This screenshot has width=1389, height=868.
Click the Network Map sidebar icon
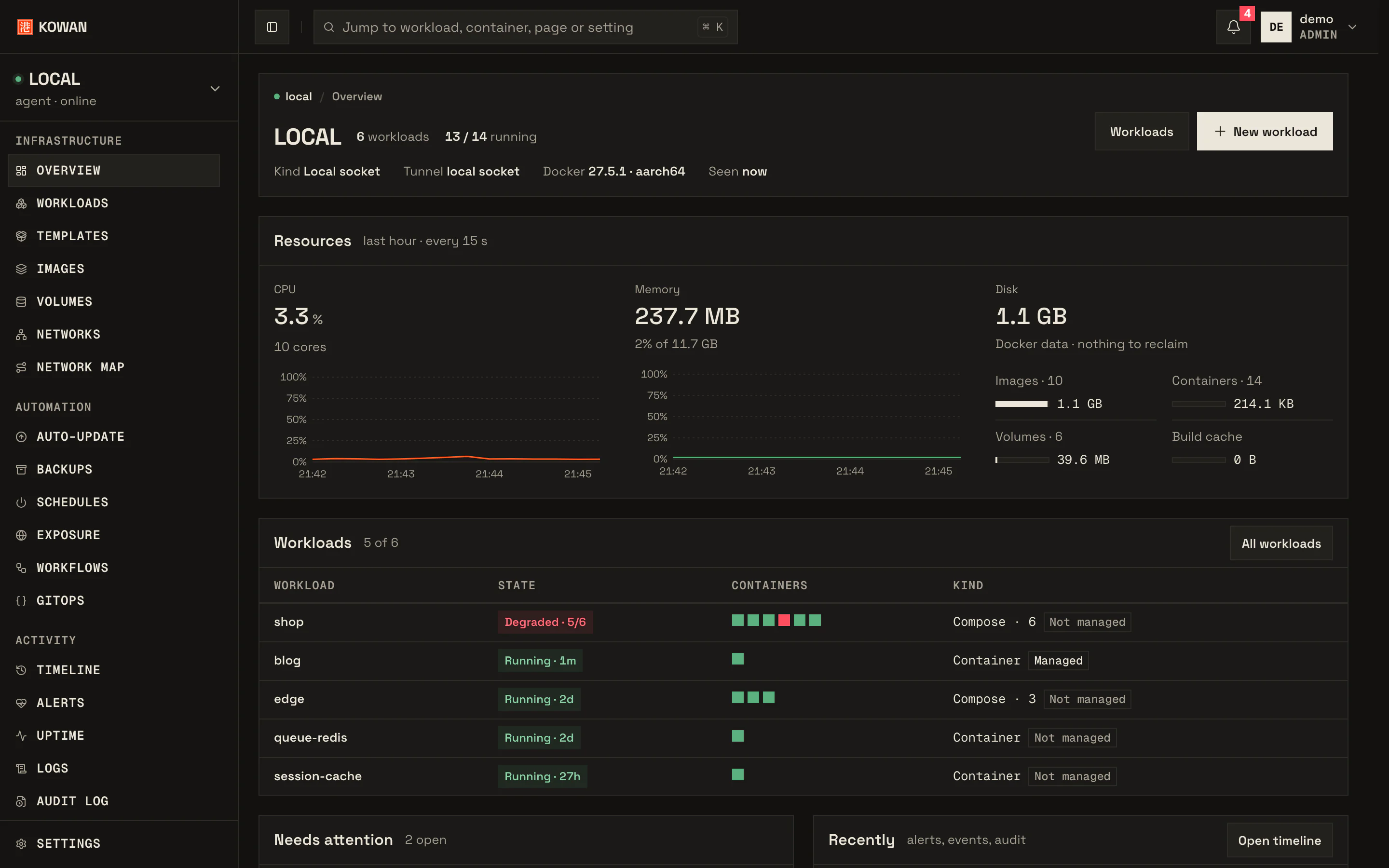click(x=21, y=367)
